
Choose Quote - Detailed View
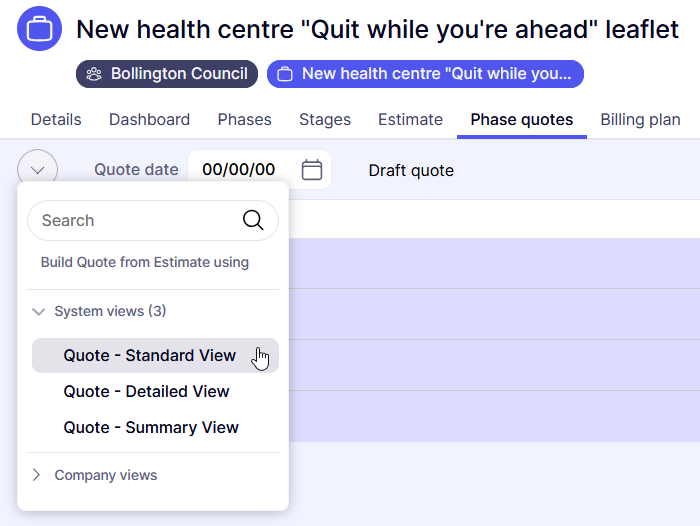(146, 391)
